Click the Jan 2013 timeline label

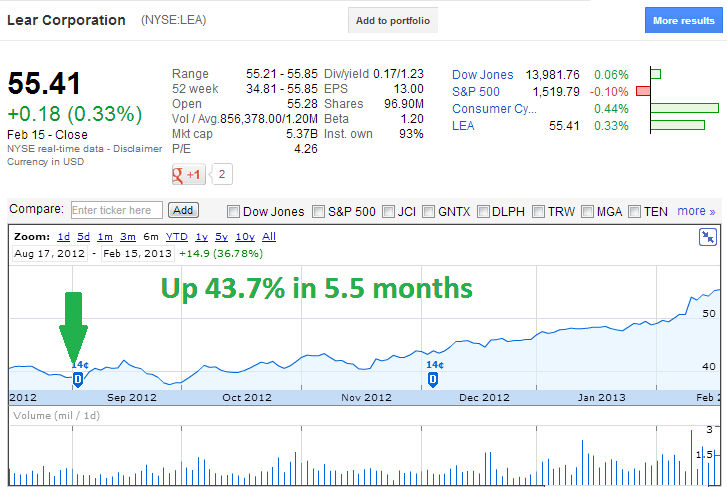pos(601,397)
